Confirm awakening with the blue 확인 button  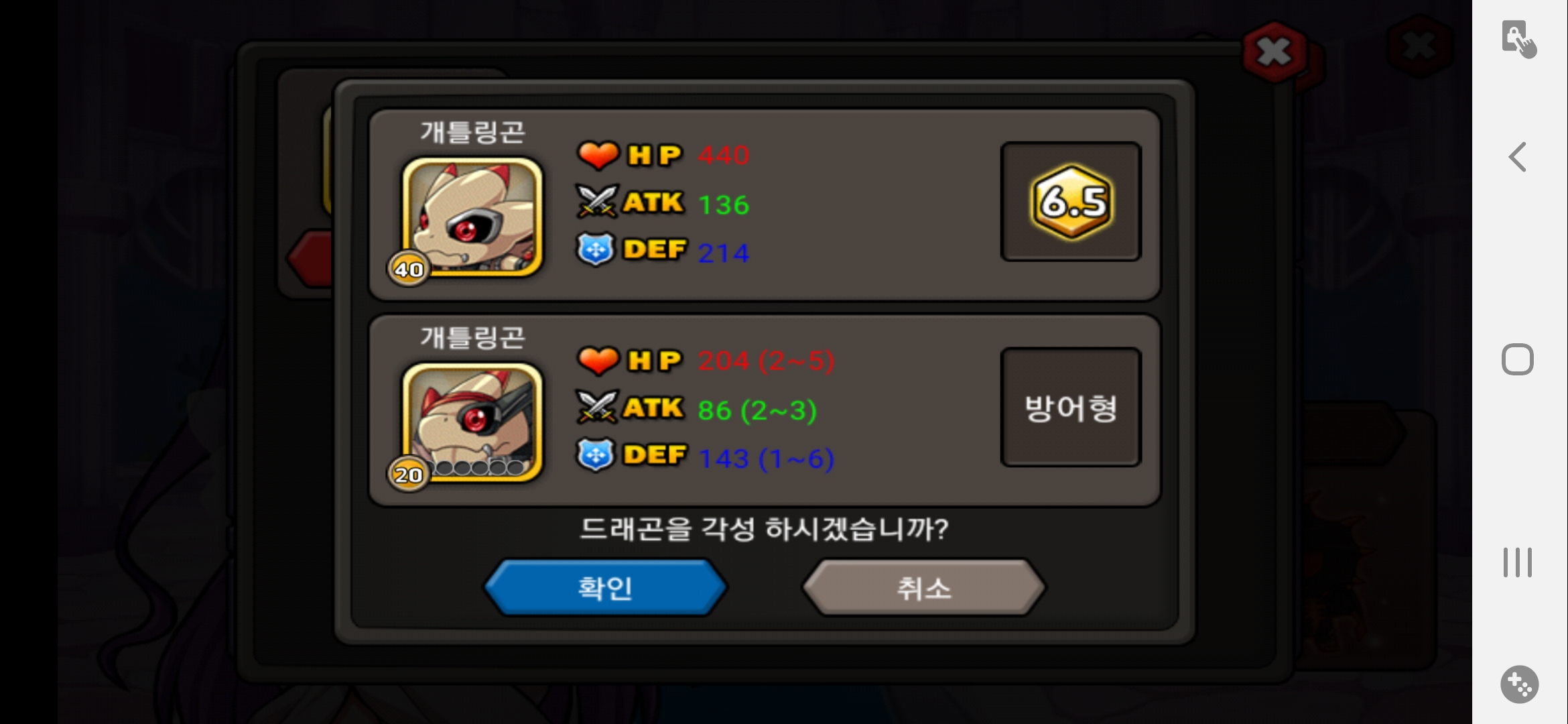tap(605, 588)
